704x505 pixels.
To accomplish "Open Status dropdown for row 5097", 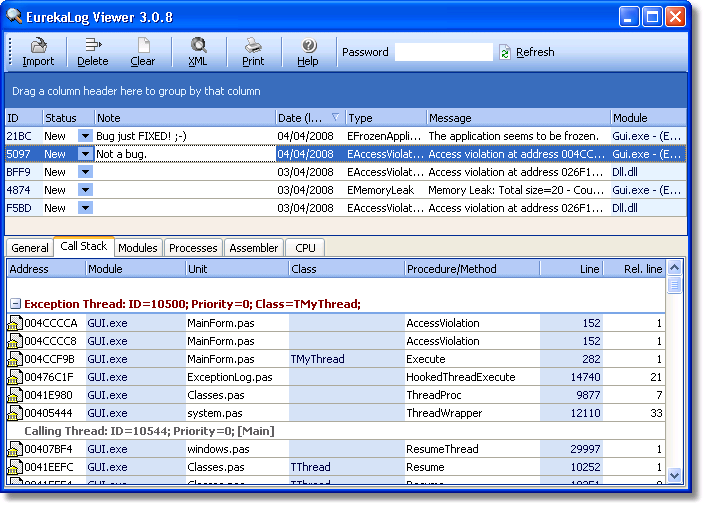I will [x=85, y=154].
